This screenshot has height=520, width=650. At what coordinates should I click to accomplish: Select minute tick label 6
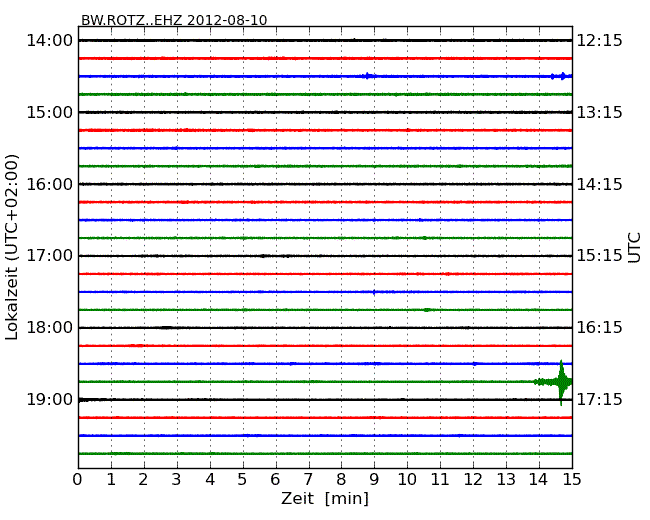(x=276, y=480)
